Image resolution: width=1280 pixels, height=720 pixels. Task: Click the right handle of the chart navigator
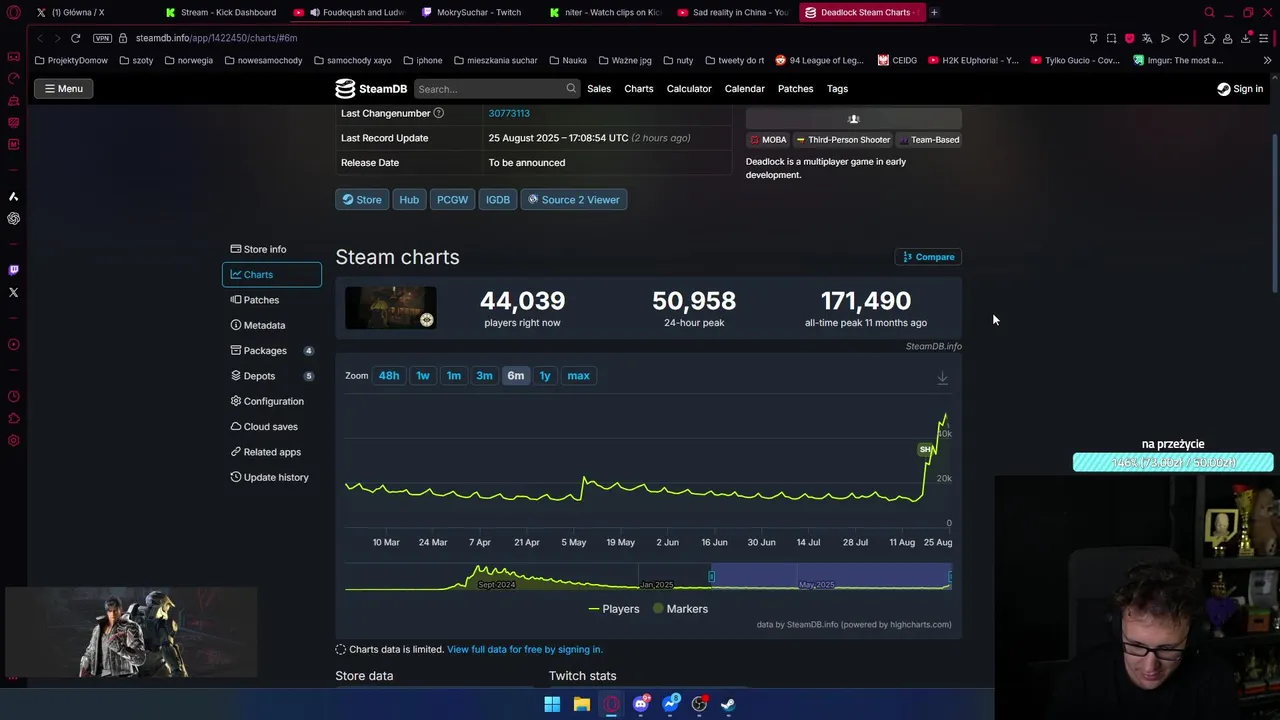tap(950, 576)
